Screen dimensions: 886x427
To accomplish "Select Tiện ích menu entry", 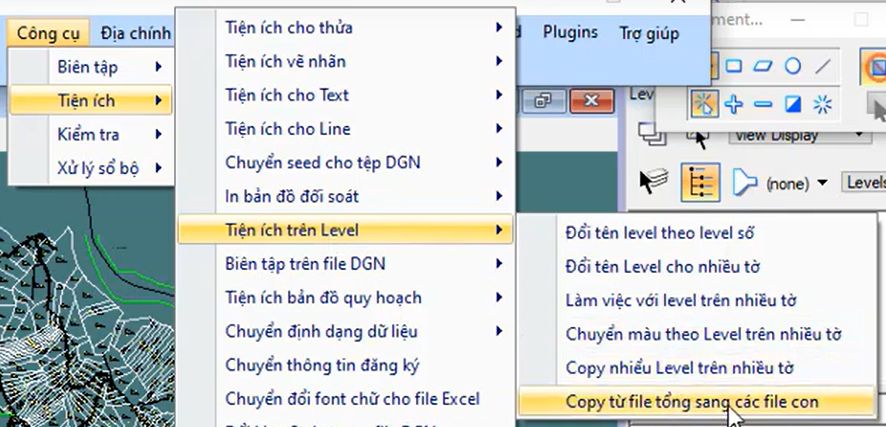I will click(91, 101).
